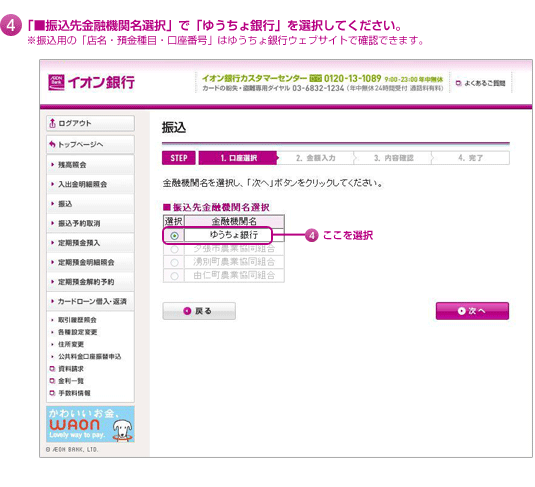Viewport: 535px width, 487px height.
Task: Click the 湧別町農業協同組合 table cell
Action: [234, 262]
